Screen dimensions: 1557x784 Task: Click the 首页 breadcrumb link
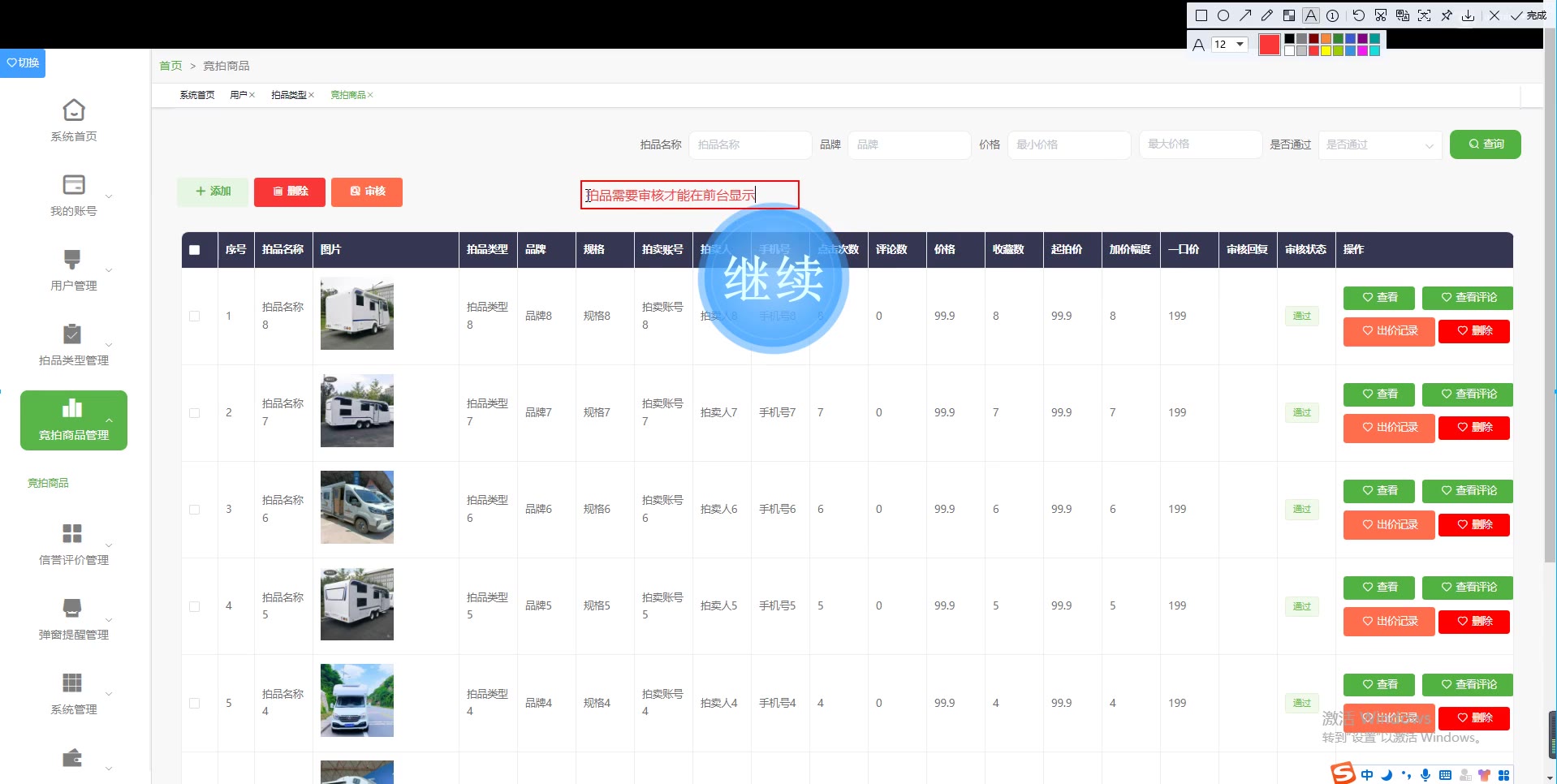[x=170, y=66]
